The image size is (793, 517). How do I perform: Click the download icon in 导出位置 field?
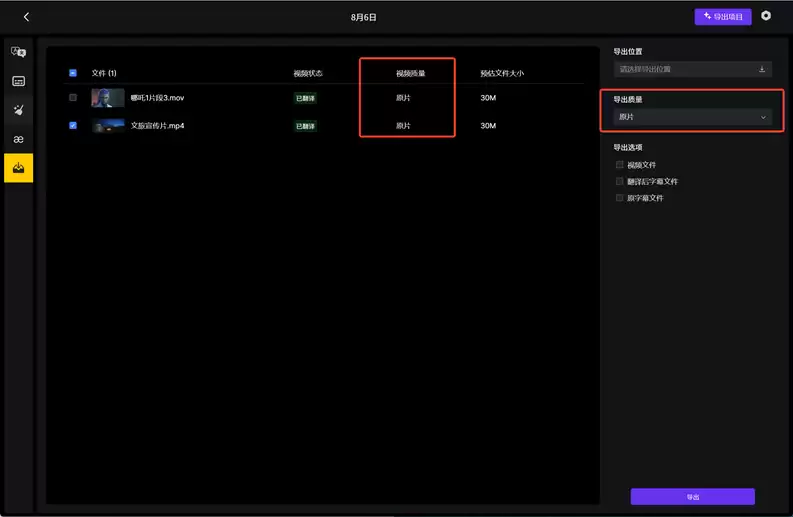pyautogui.click(x=762, y=69)
